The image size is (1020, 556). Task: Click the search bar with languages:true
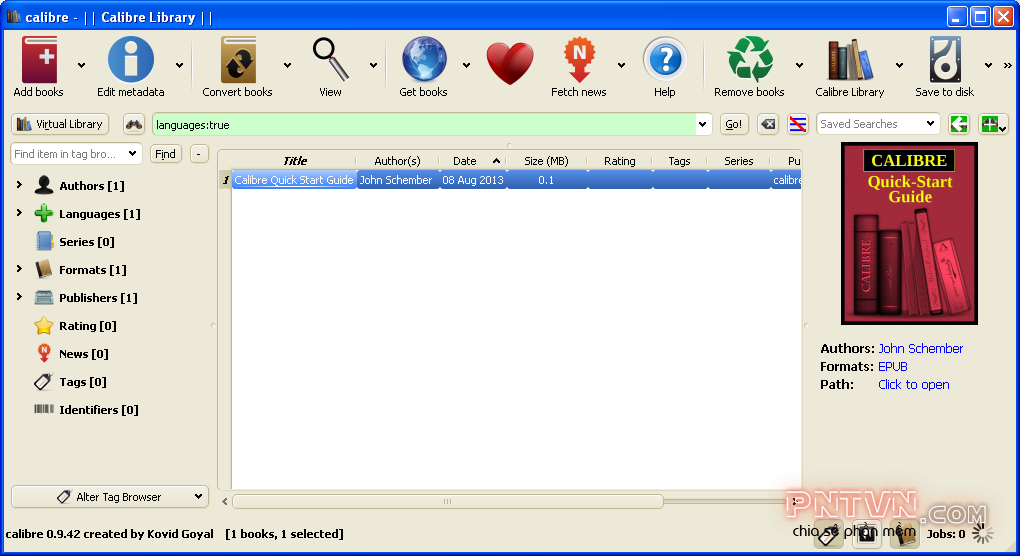tap(424, 124)
